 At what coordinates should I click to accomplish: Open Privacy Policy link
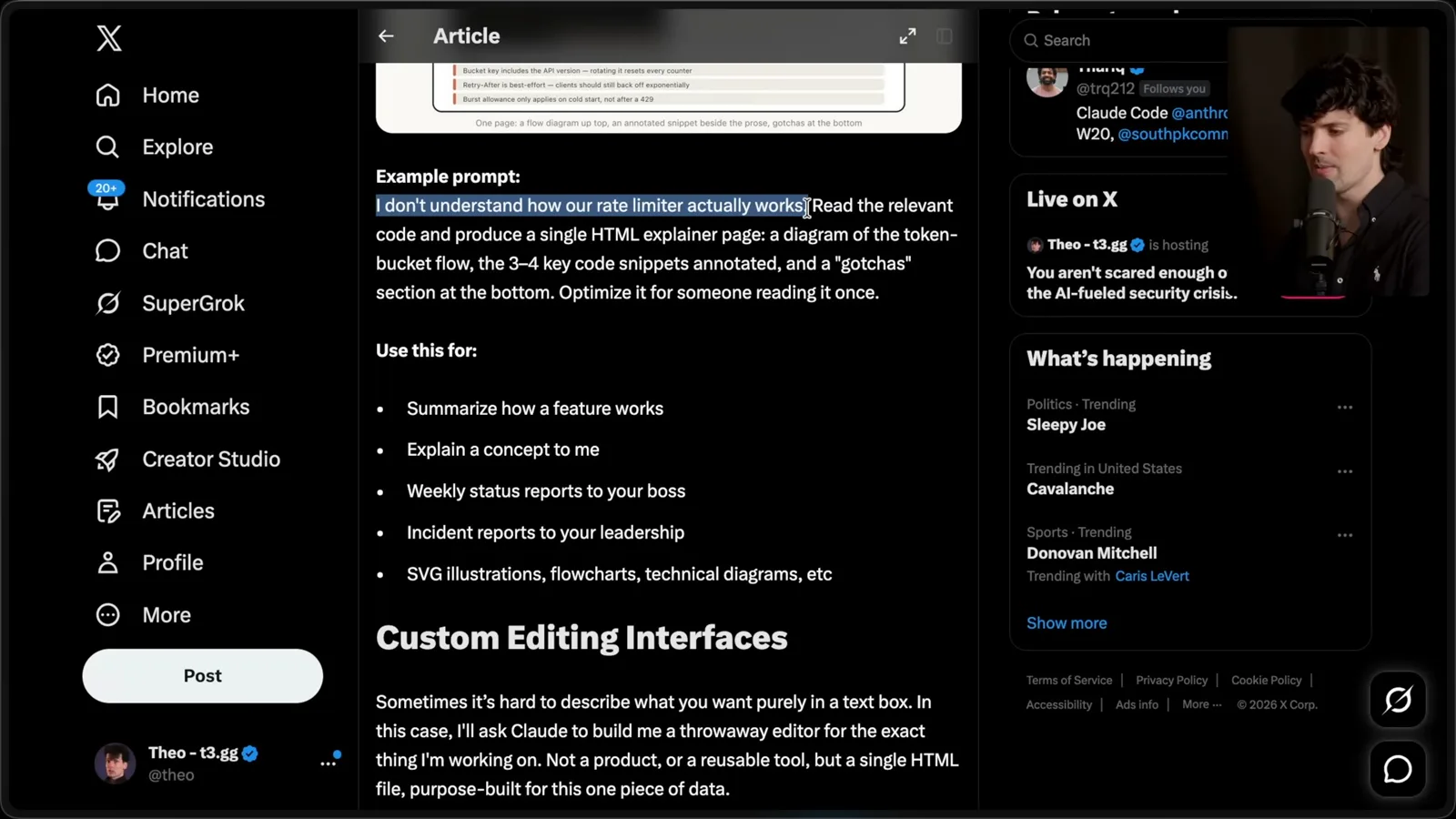(x=1171, y=681)
